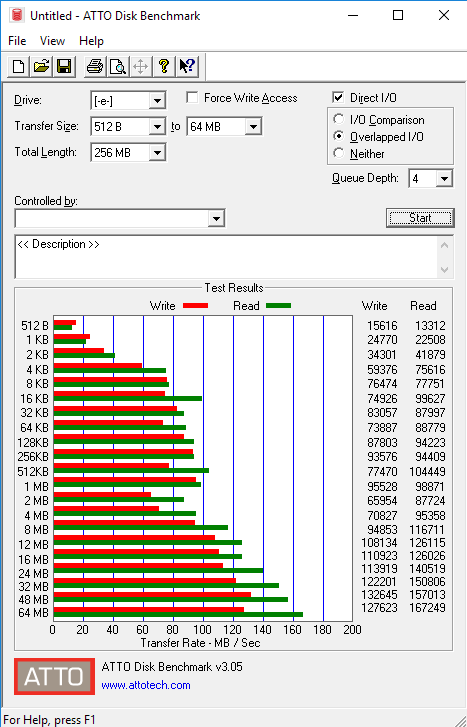Click 'Transfer Rate - MB / Sec' axis label

[200, 643]
